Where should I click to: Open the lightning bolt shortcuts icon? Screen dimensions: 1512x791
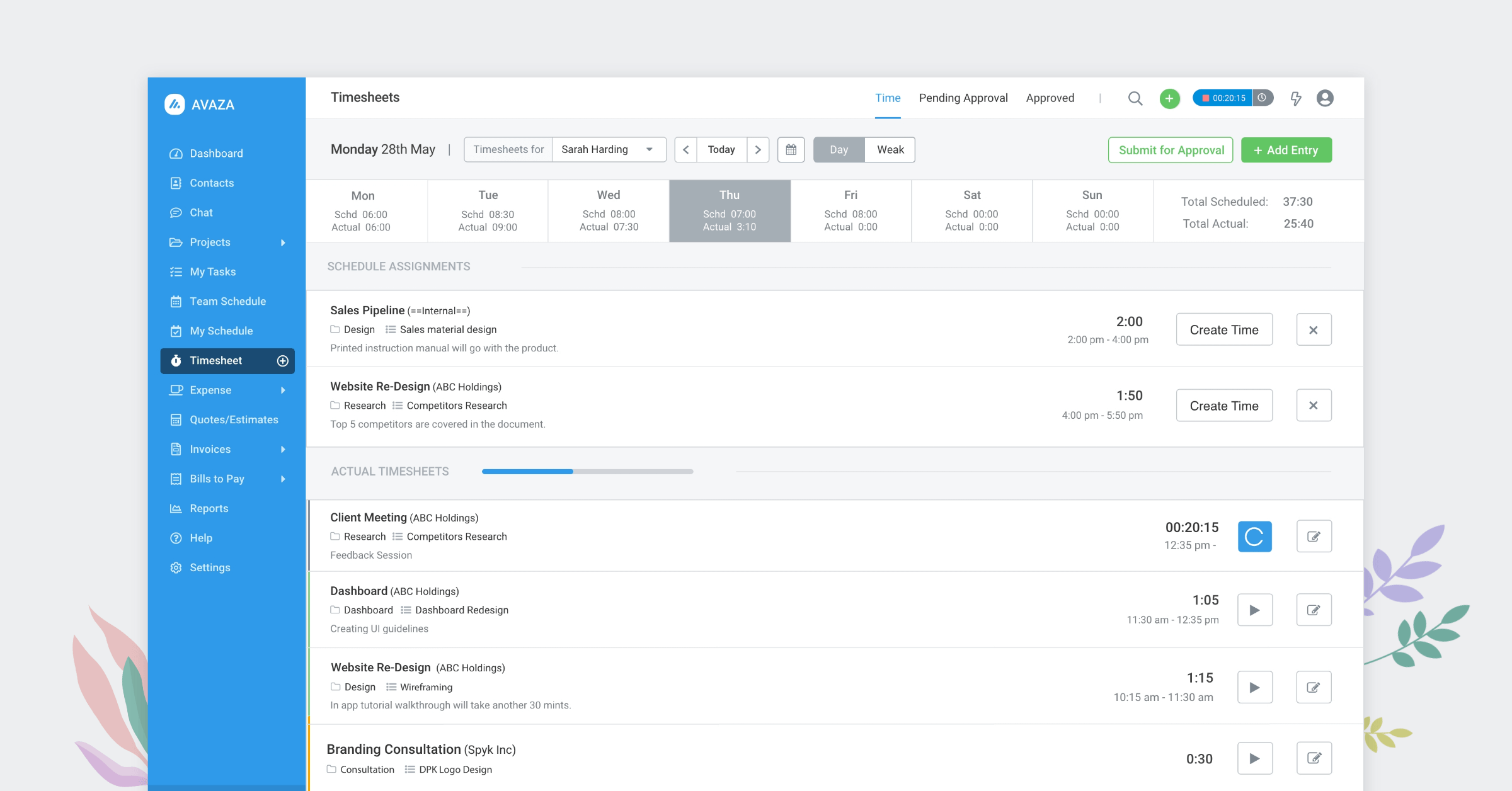[1296, 98]
